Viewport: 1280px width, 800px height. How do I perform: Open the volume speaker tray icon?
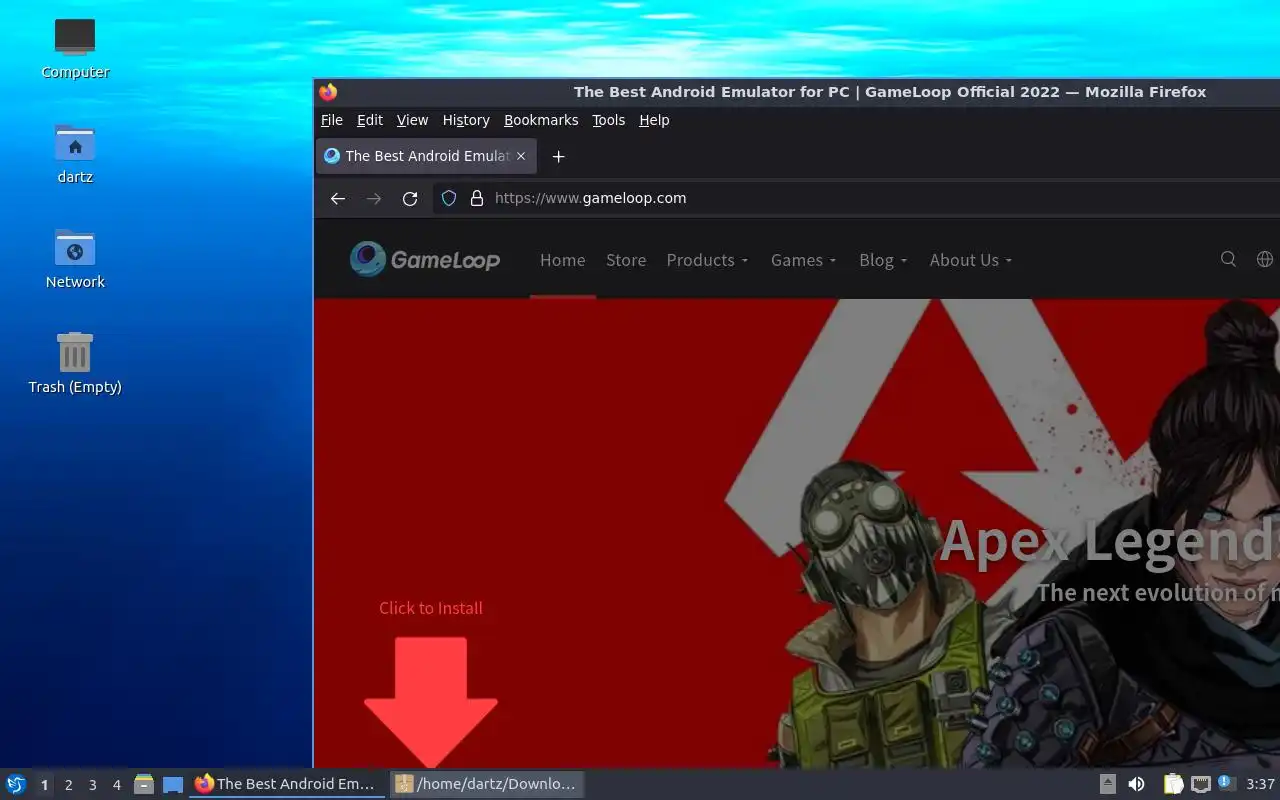(x=1136, y=784)
